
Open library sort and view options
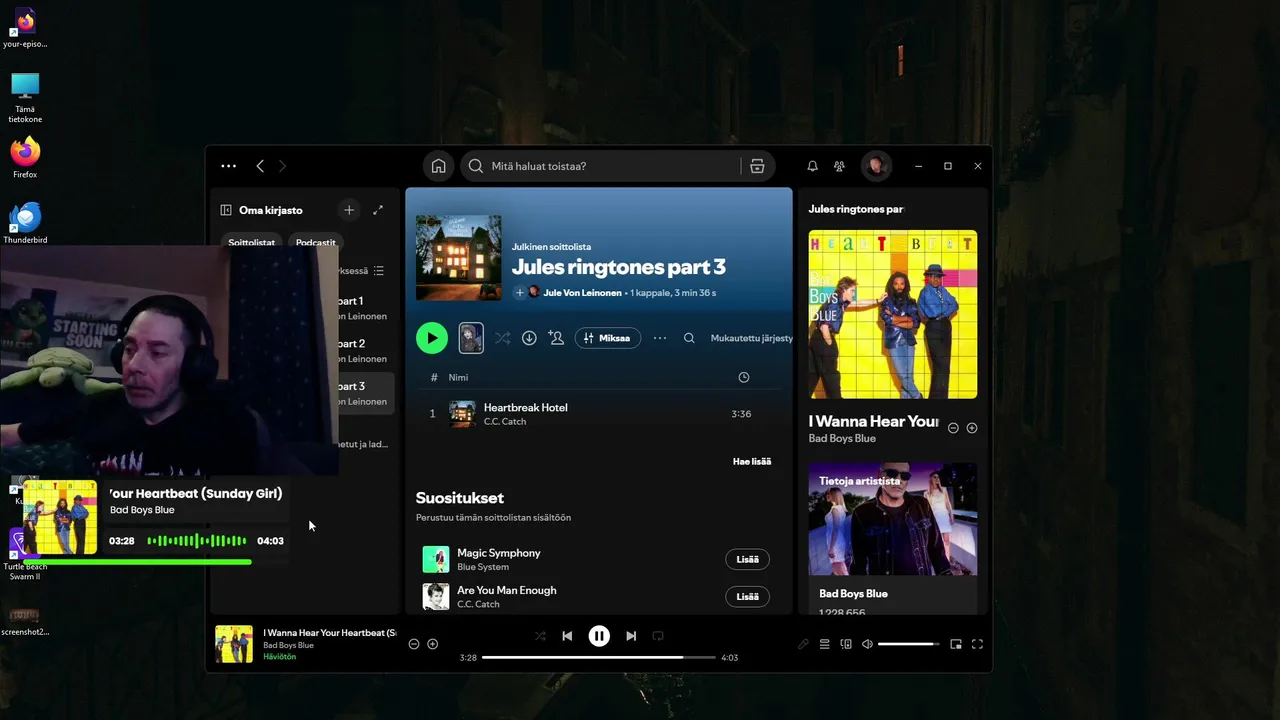[378, 271]
